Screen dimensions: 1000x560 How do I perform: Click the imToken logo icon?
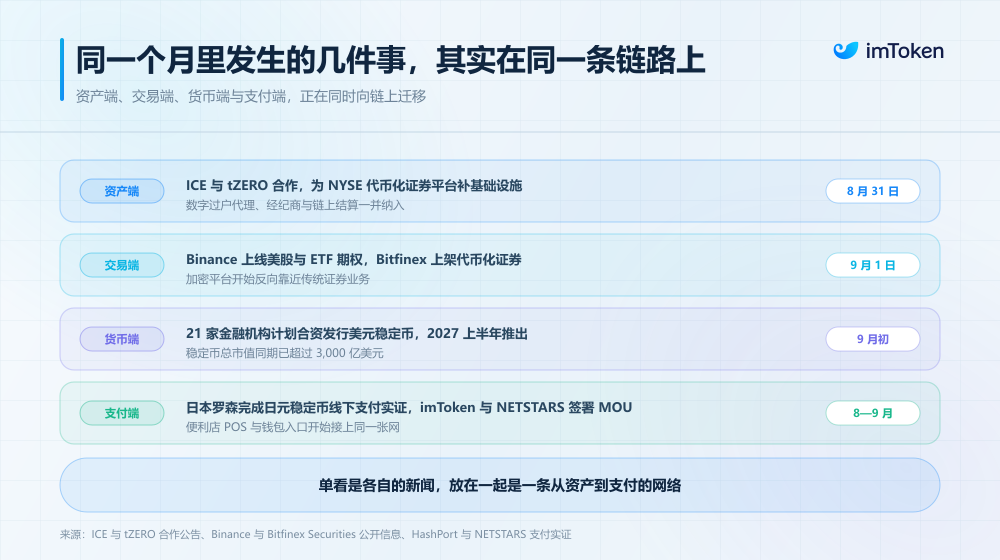click(x=846, y=50)
